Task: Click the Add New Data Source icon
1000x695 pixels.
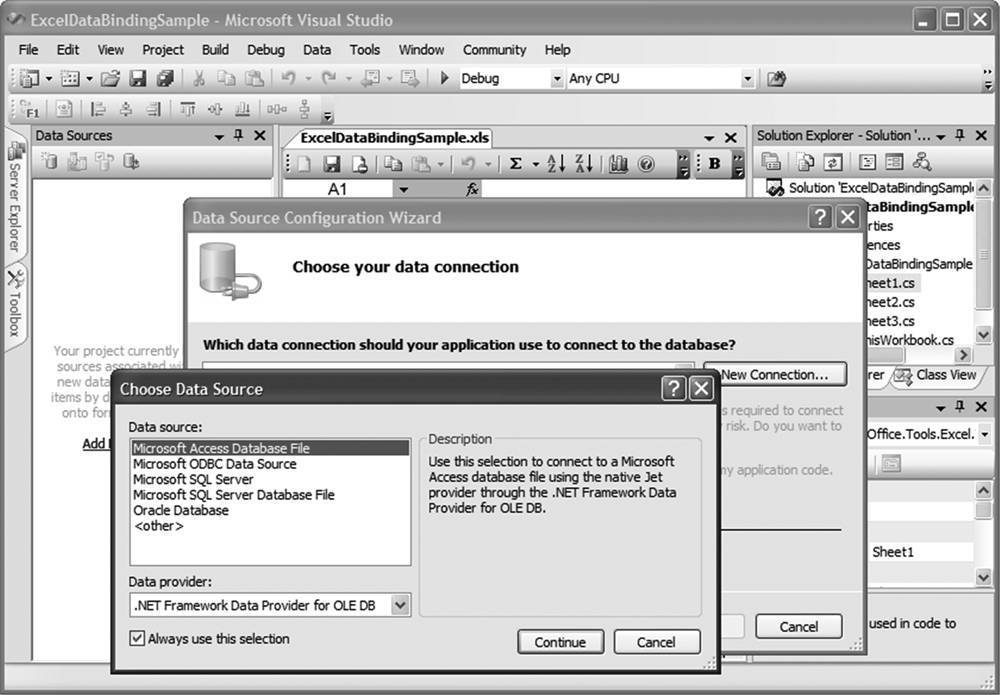Action: coord(48,161)
